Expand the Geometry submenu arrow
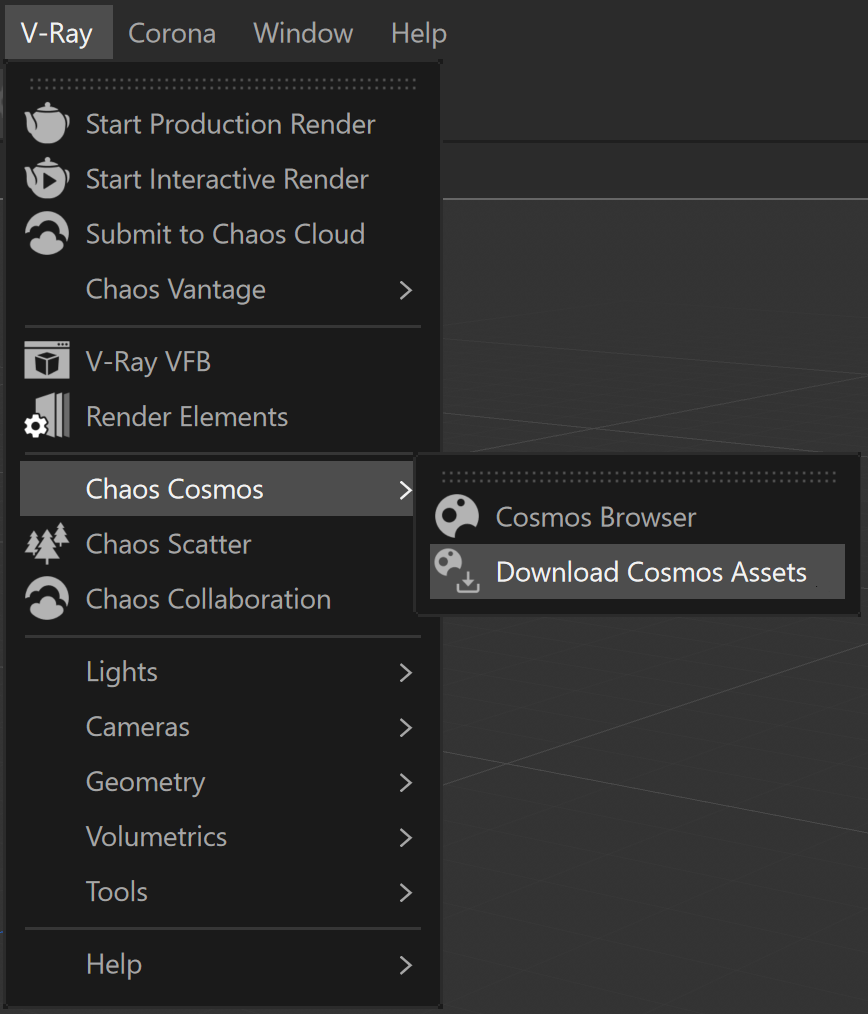This screenshot has width=868, height=1014. tap(406, 782)
